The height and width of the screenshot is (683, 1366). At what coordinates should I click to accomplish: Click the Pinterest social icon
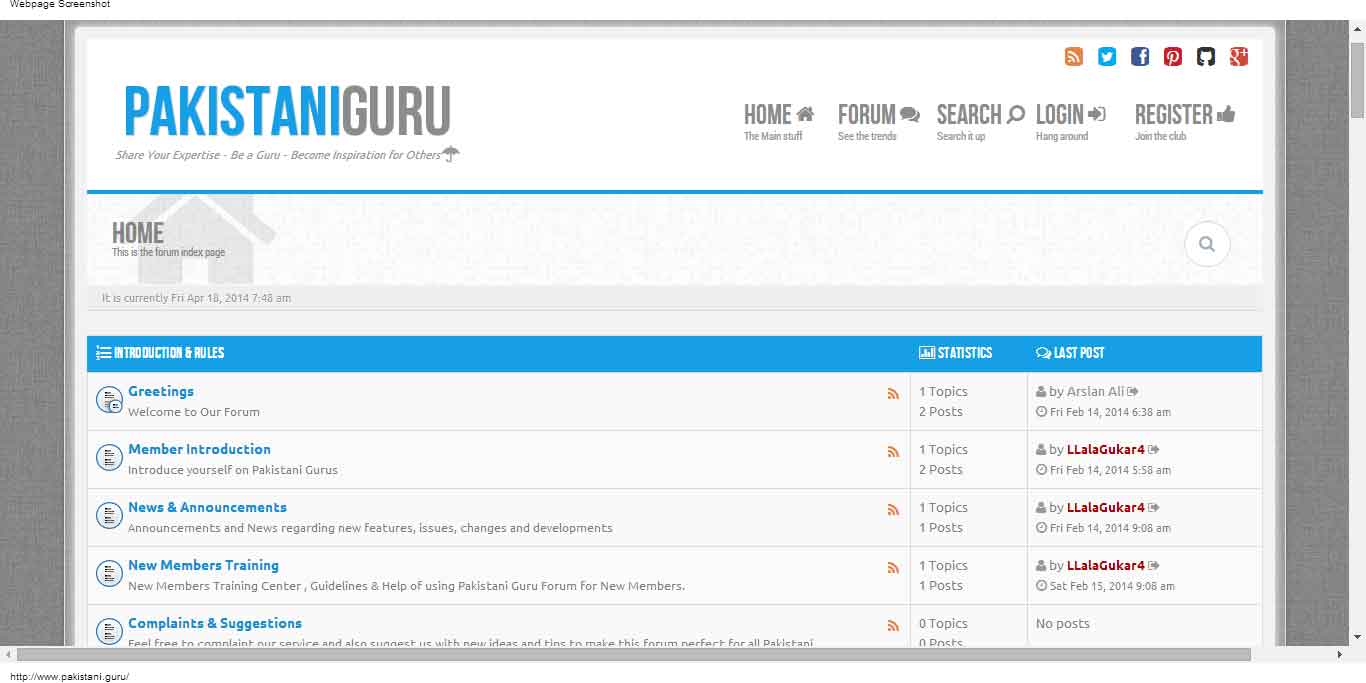click(x=1173, y=56)
